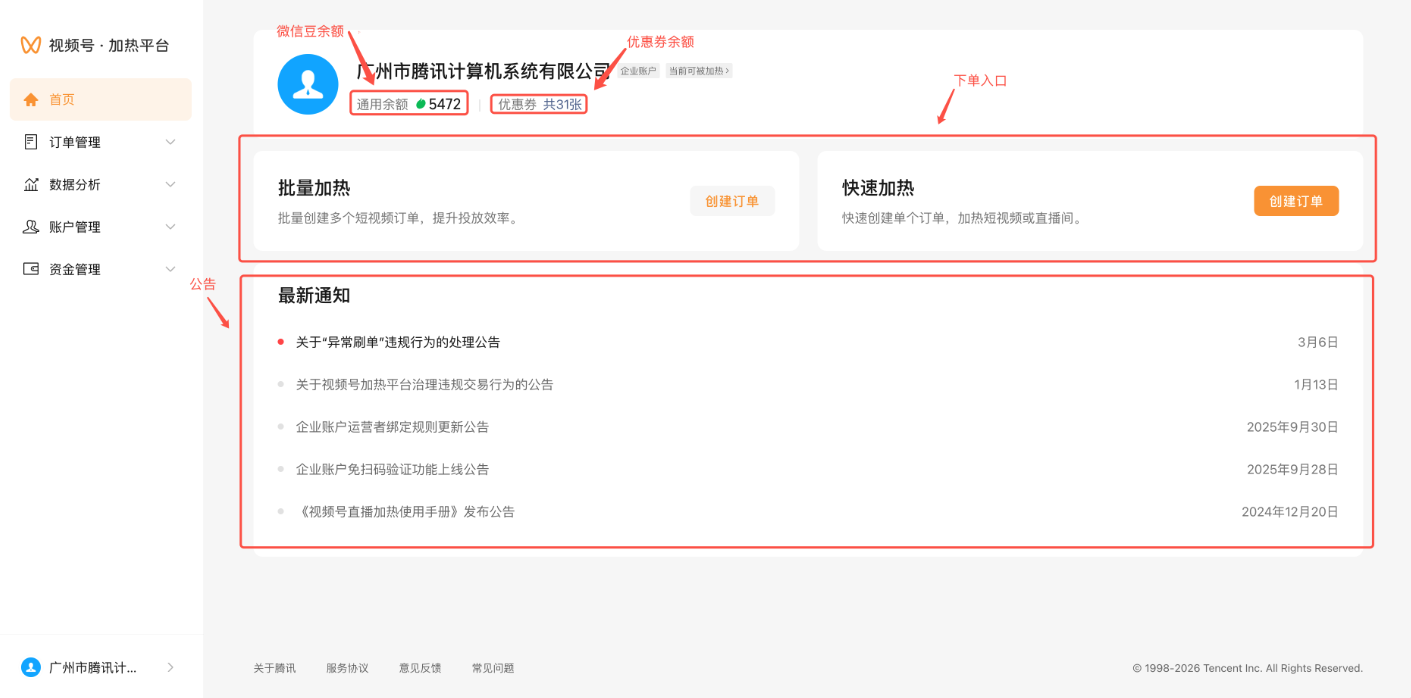This screenshot has width=1411, height=698.
Task: Select 首页 in the sidebar
Action: [101, 99]
